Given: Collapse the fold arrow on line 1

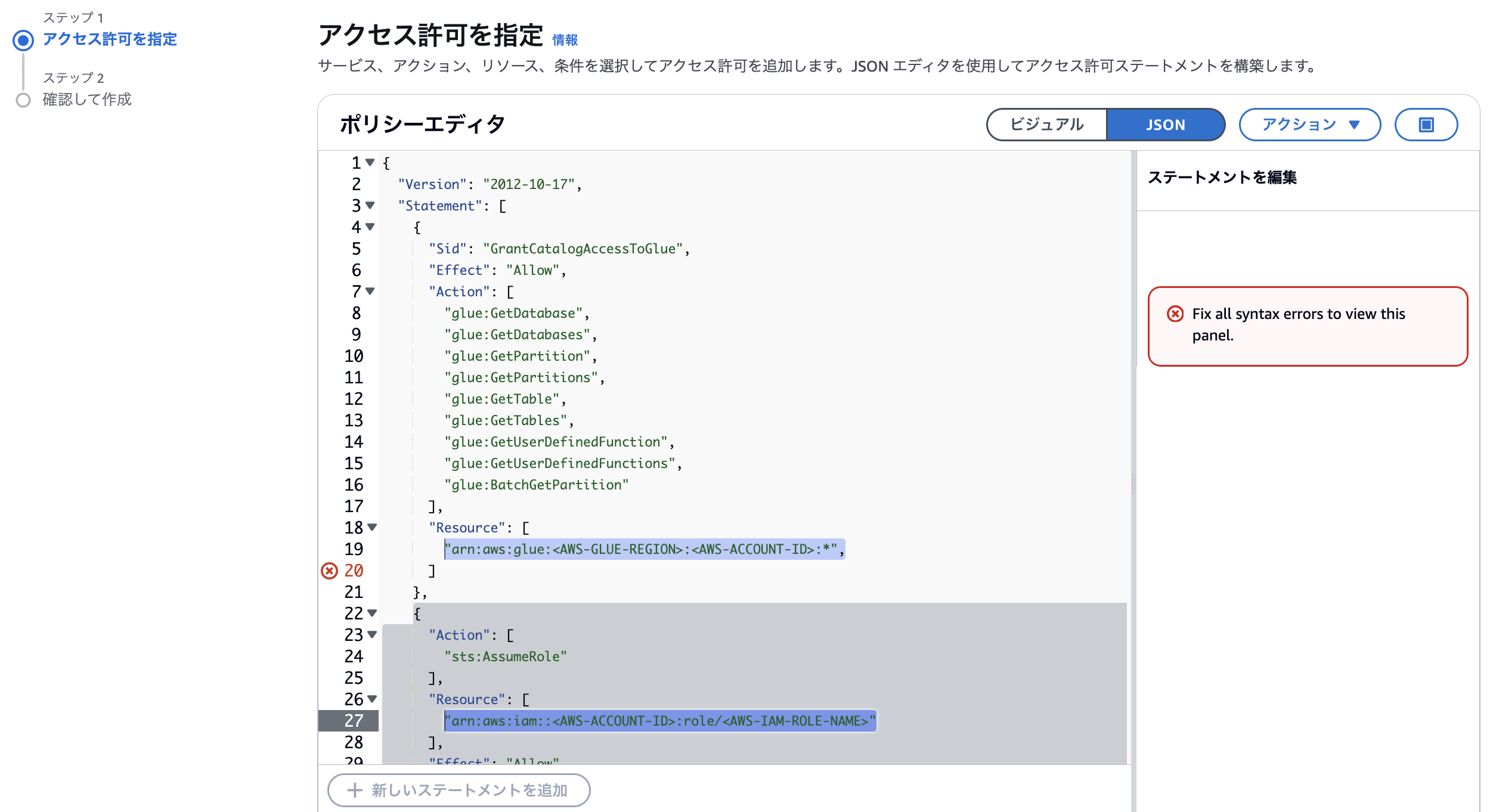Looking at the screenshot, I should tap(370, 162).
